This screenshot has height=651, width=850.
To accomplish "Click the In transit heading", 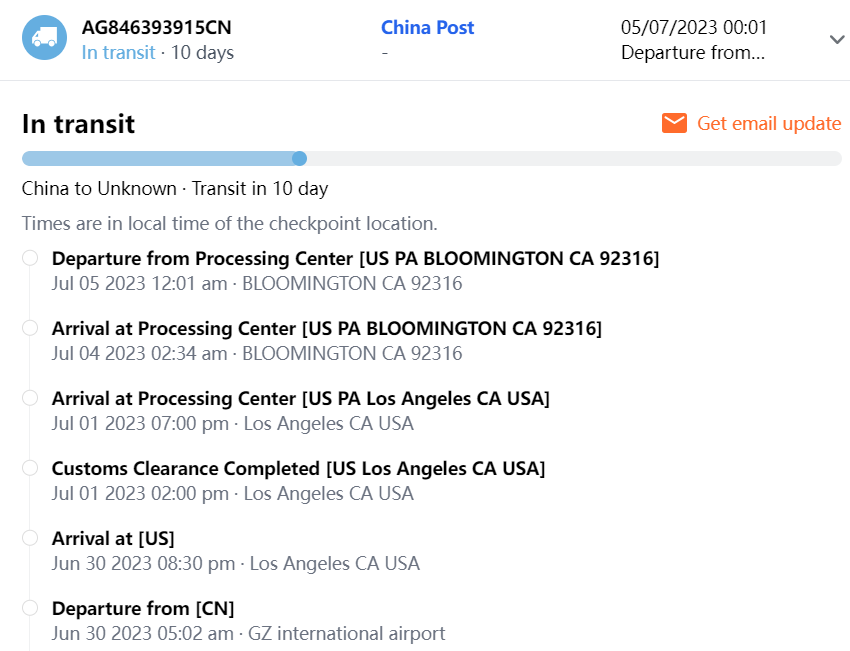I will [78, 124].
